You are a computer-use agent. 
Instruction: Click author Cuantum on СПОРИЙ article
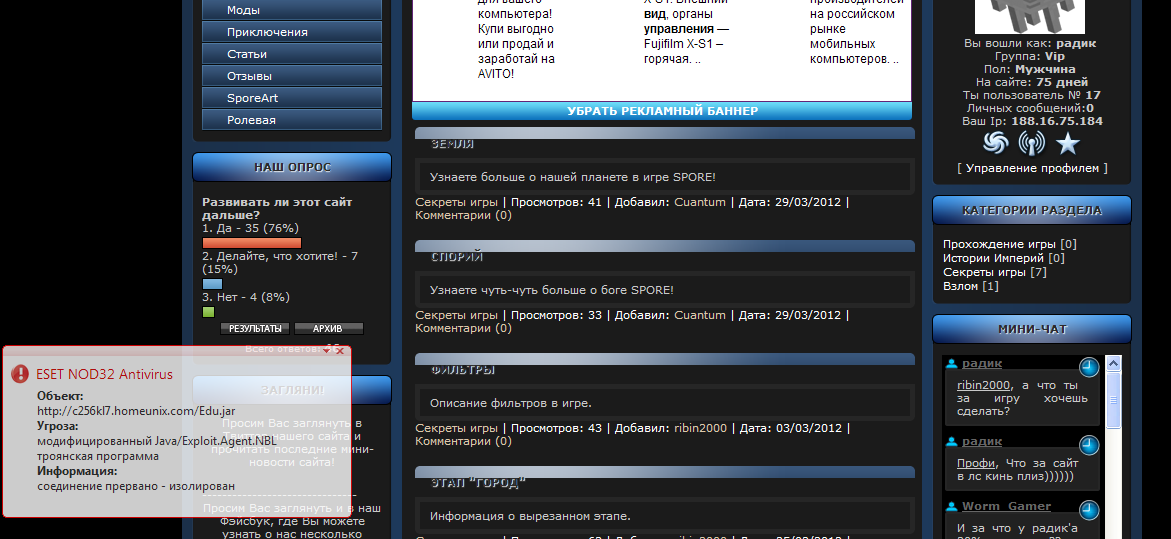(700, 315)
